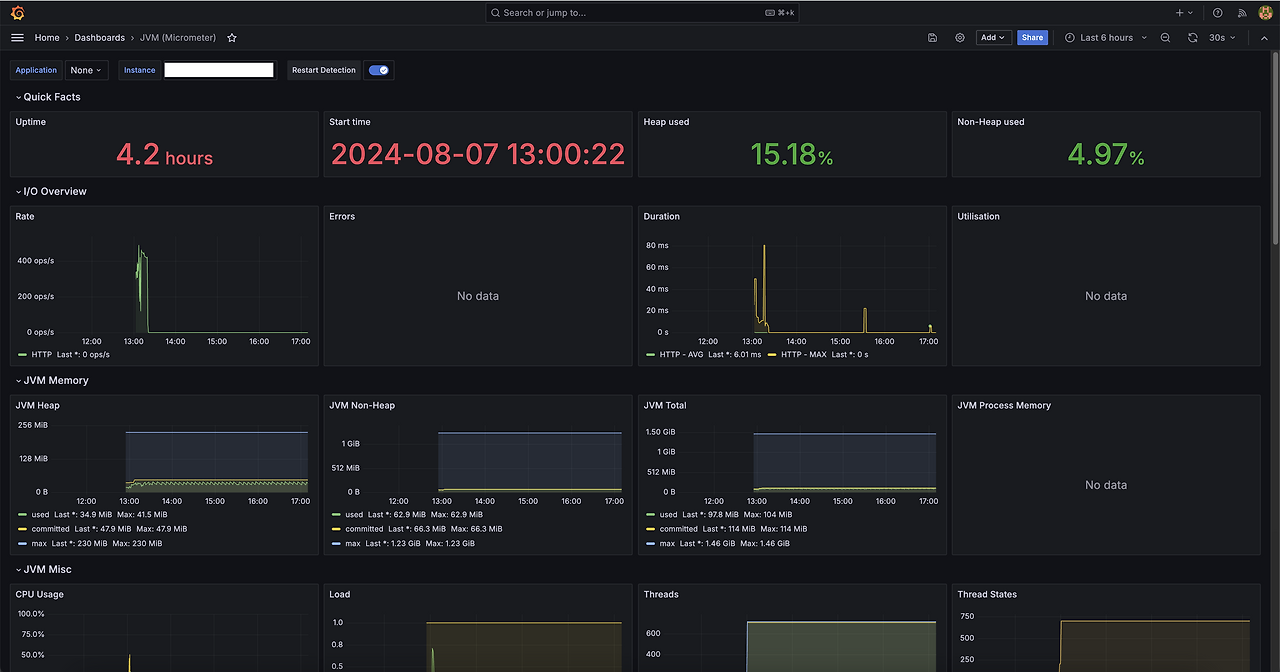1280x672 pixels.
Task: Open the Heap used panel title
Action: tap(666, 122)
